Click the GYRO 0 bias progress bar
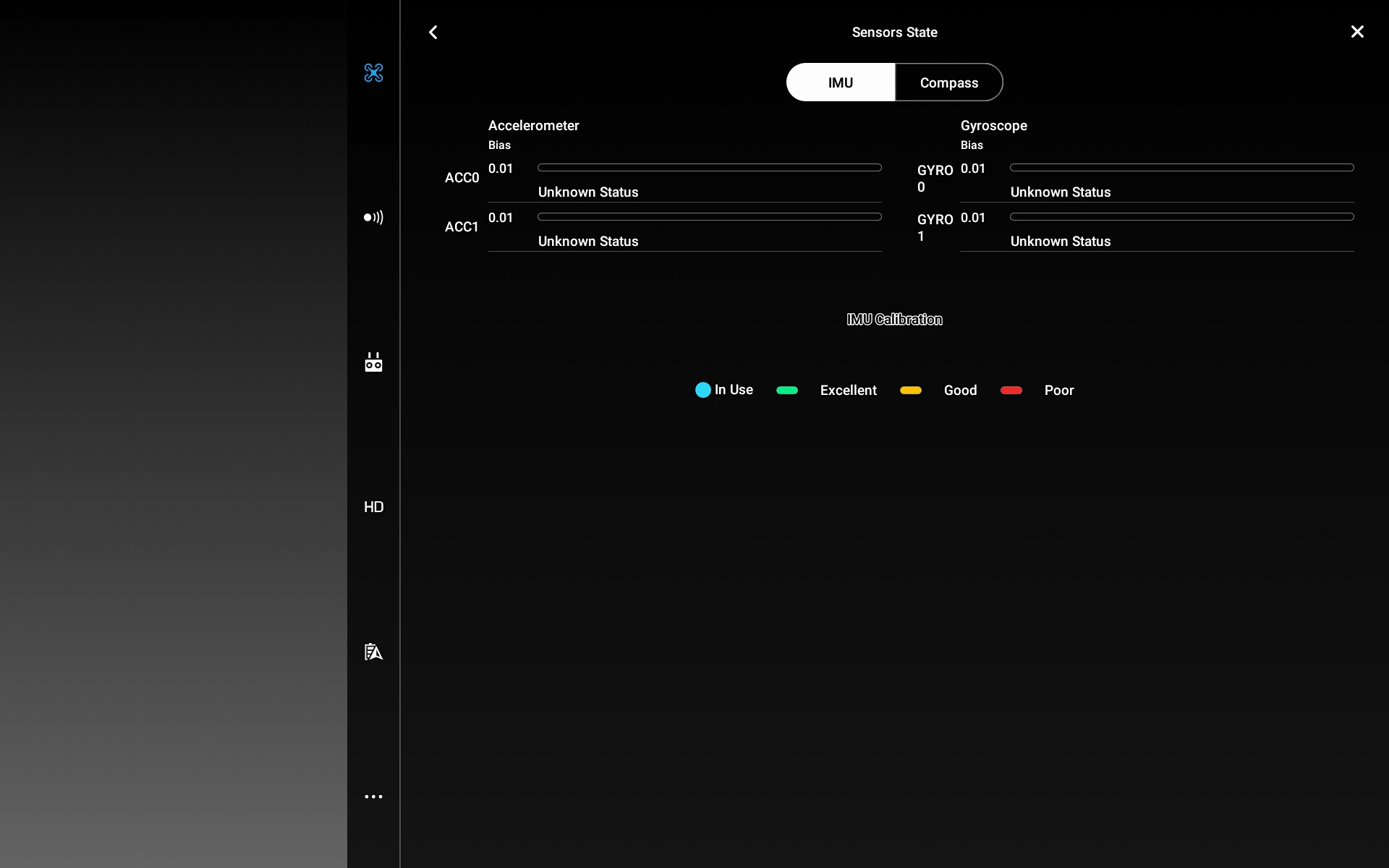Image resolution: width=1389 pixels, height=868 pixels. click(x=1182, y=167)
